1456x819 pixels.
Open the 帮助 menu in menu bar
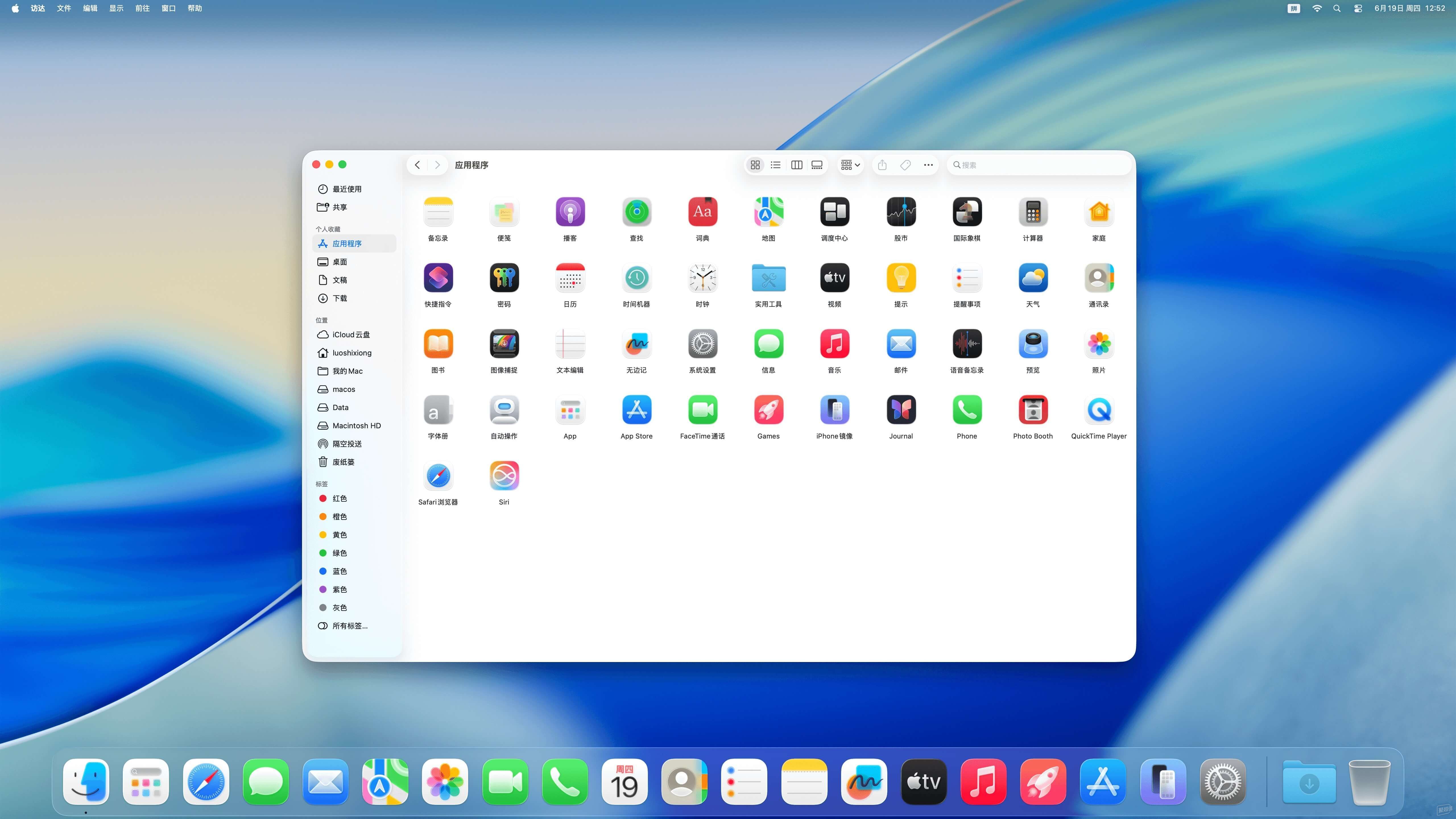195,8
